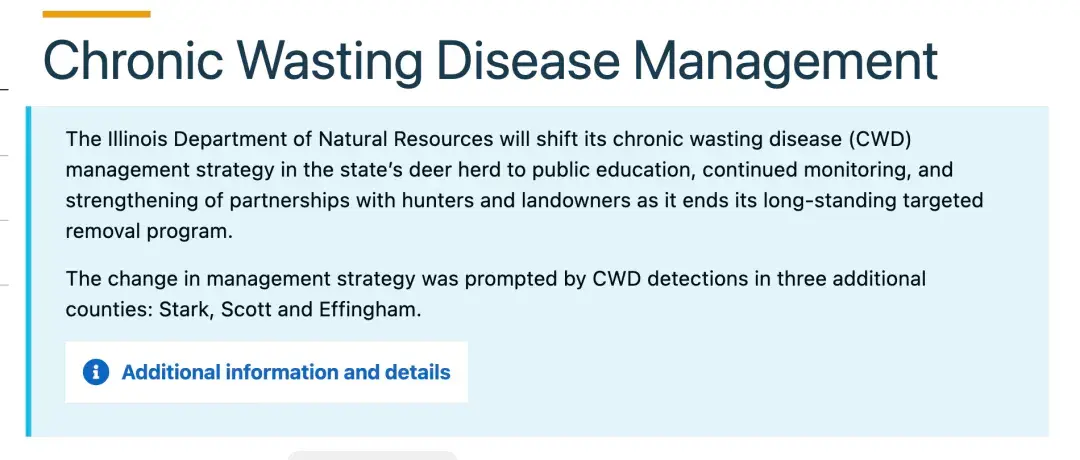This screenshot has height=460, width=1080.
Task: Click the word 'Management' in the page title
Action: point(785,61)
